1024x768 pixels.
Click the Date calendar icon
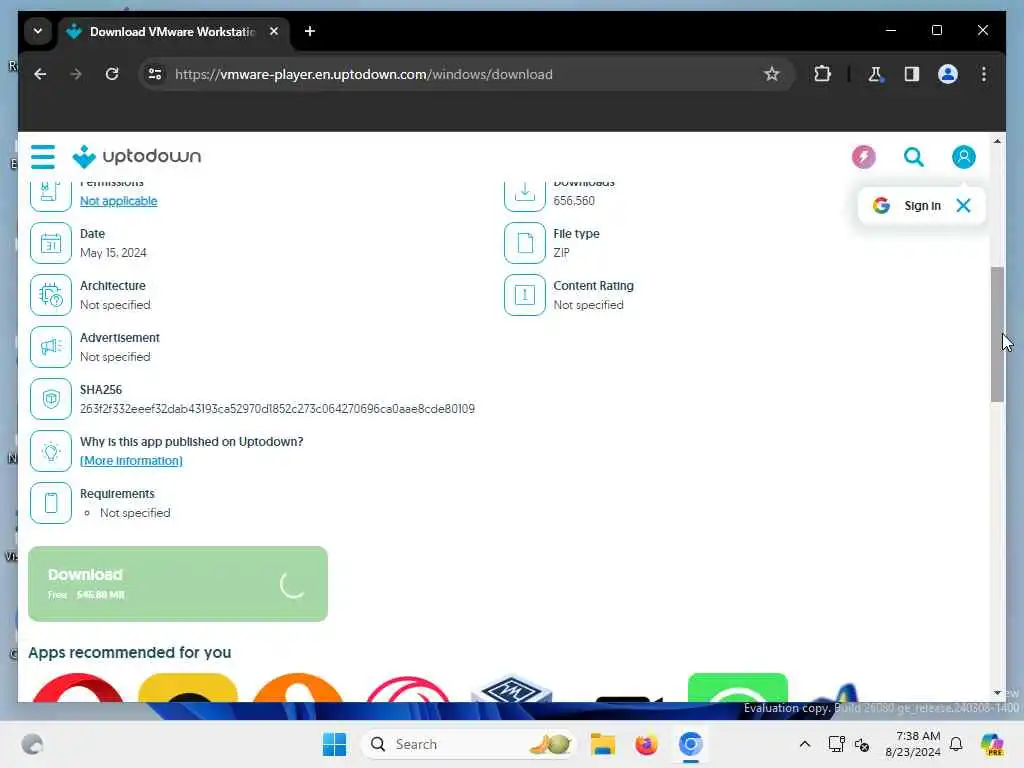[51, 243]
